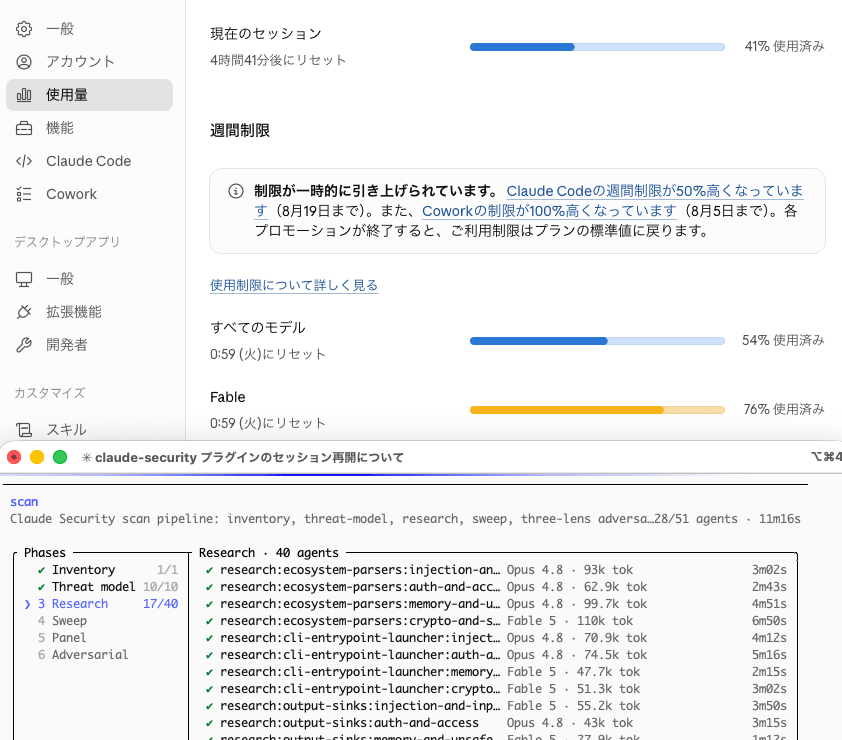Viewport: 842px width, 740px height.
Task: Open the 拡張機能 section
Action: click(x=89, y=312)
